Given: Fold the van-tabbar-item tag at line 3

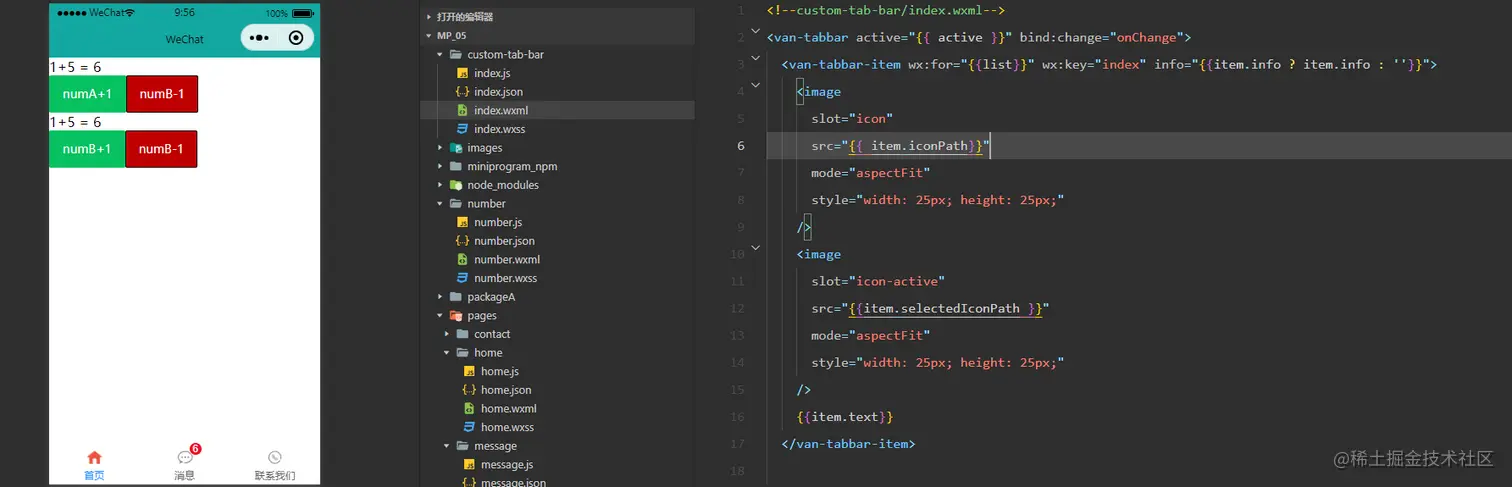Looking at the screenshot, I should click(x=755, y=60).
